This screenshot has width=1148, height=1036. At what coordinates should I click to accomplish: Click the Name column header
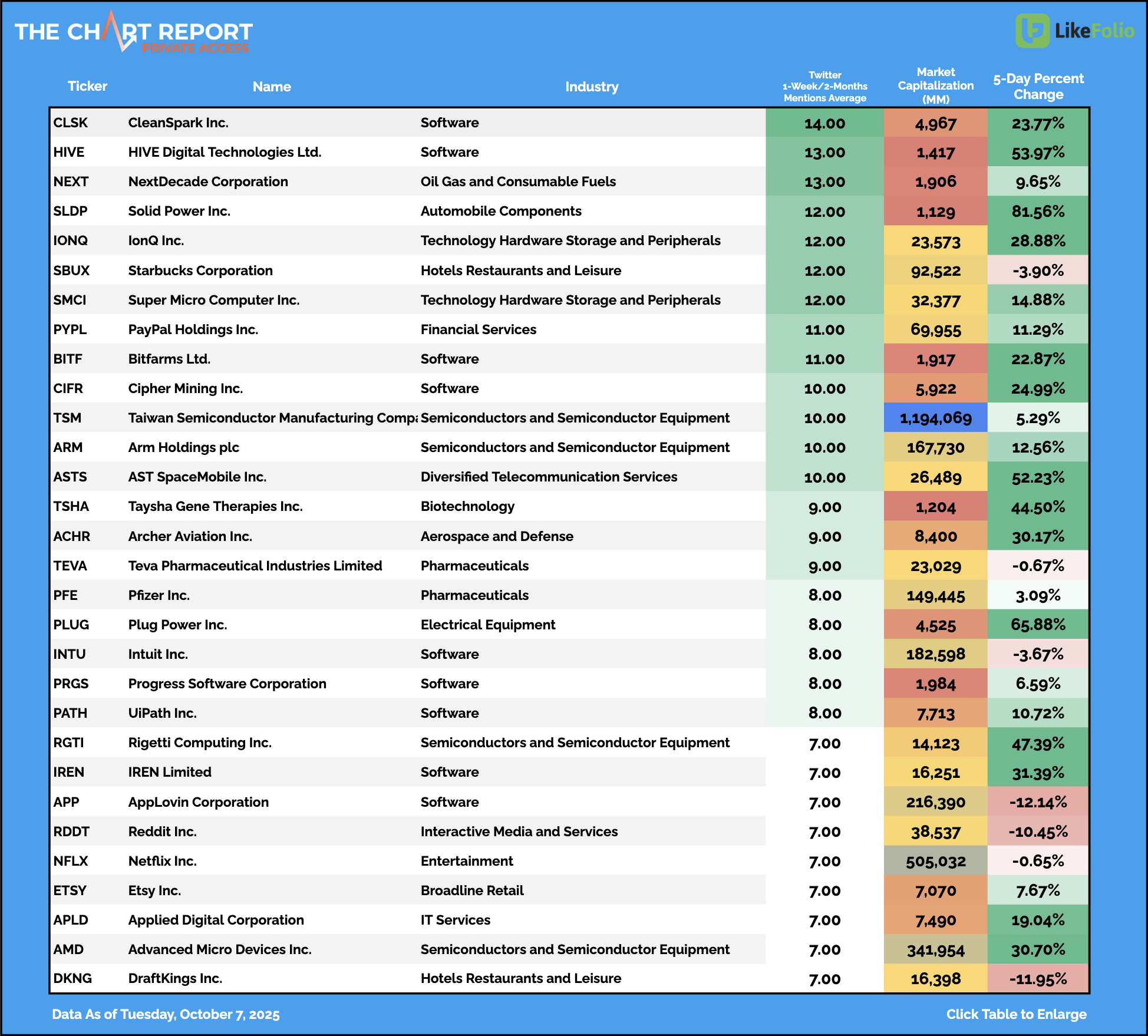coord(272,87)
